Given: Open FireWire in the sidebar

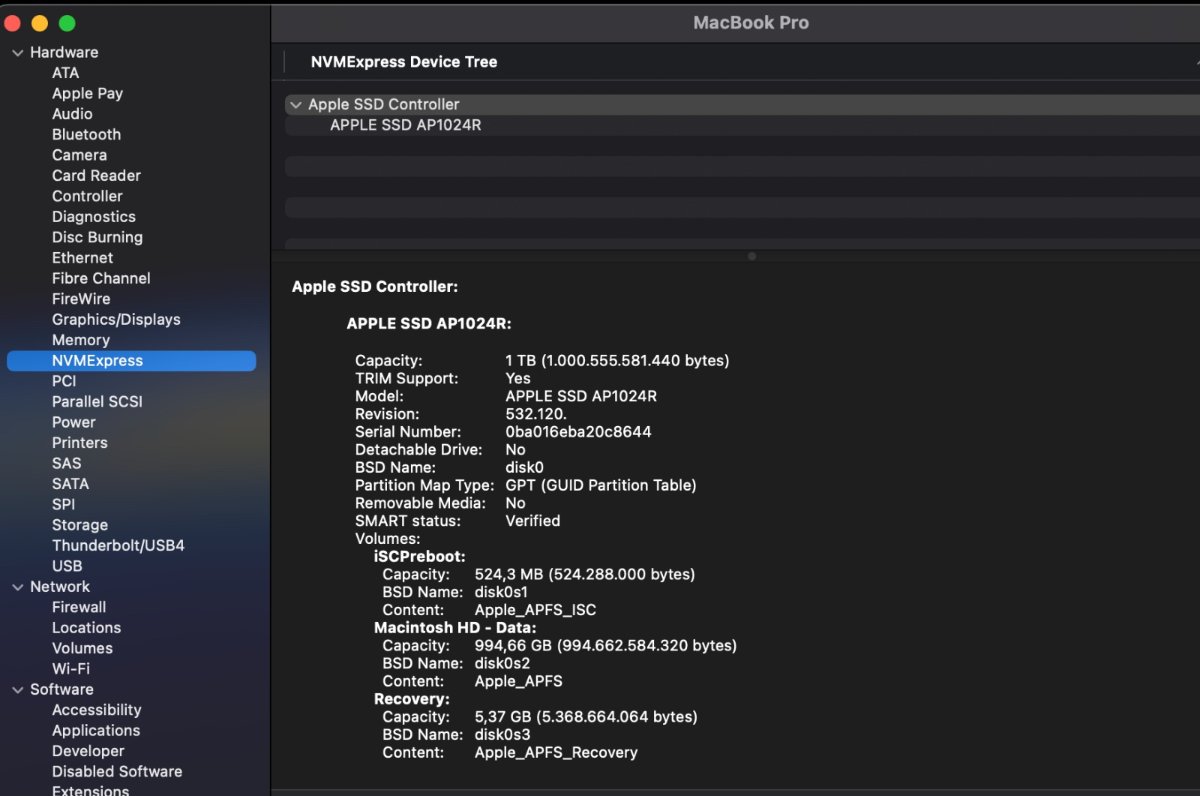Looking at the screenshot, I should [81, 299].
